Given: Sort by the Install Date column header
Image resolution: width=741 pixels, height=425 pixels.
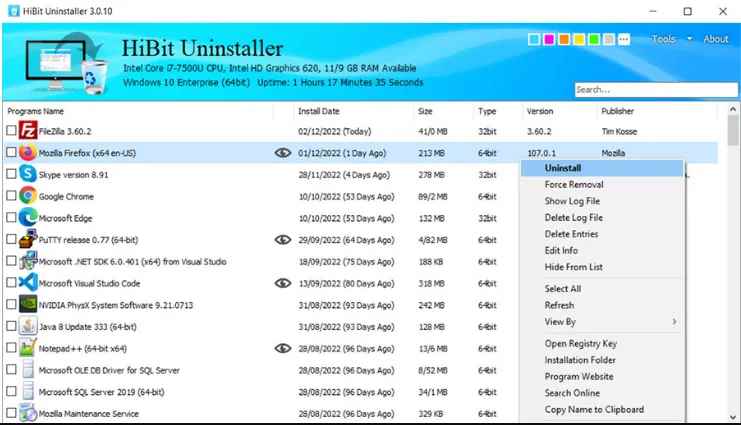Looking at the screenshot, I should point(318,111).
